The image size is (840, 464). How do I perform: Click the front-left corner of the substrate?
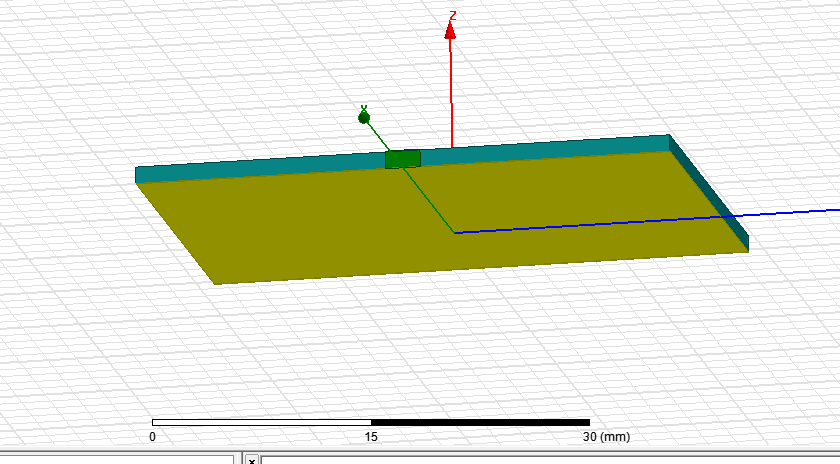click(x=217, y=284)
